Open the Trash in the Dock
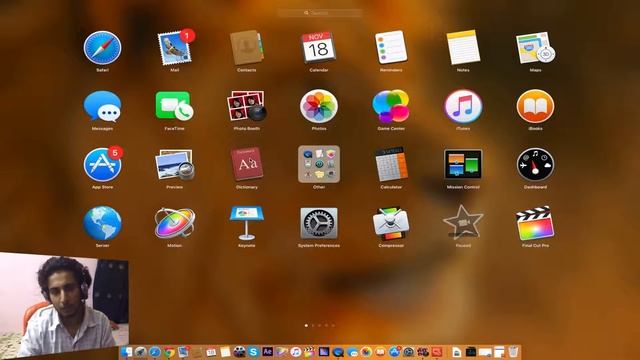640x360 pixels. coord(513,351)
